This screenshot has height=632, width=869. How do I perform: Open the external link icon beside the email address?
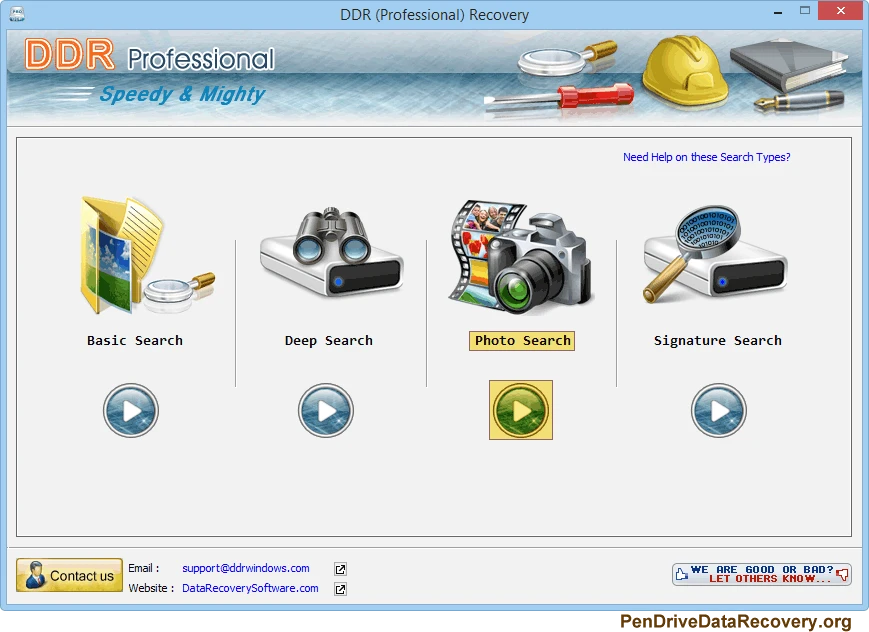click(x=339, y=568)
